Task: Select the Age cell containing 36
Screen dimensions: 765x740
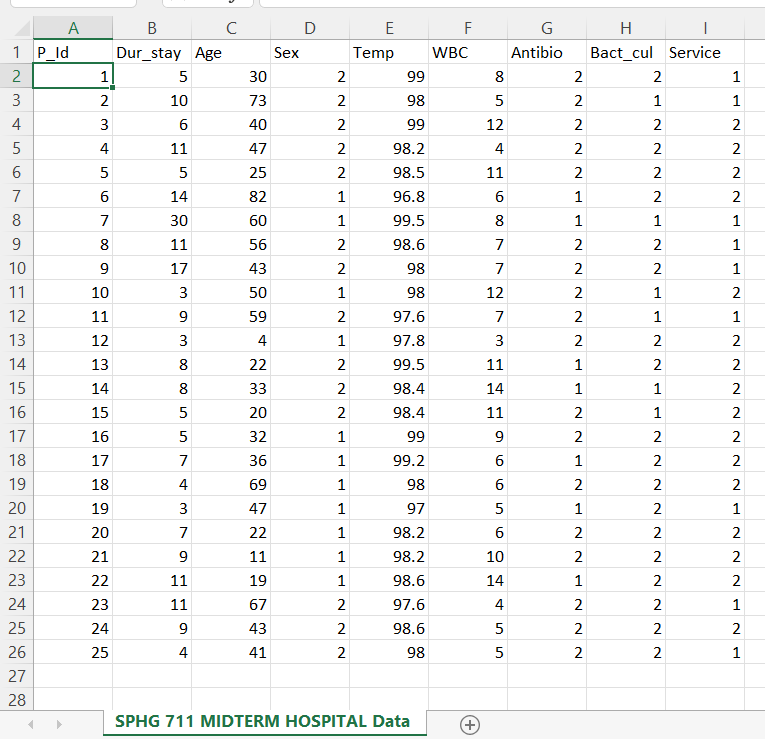Action: 231,460
